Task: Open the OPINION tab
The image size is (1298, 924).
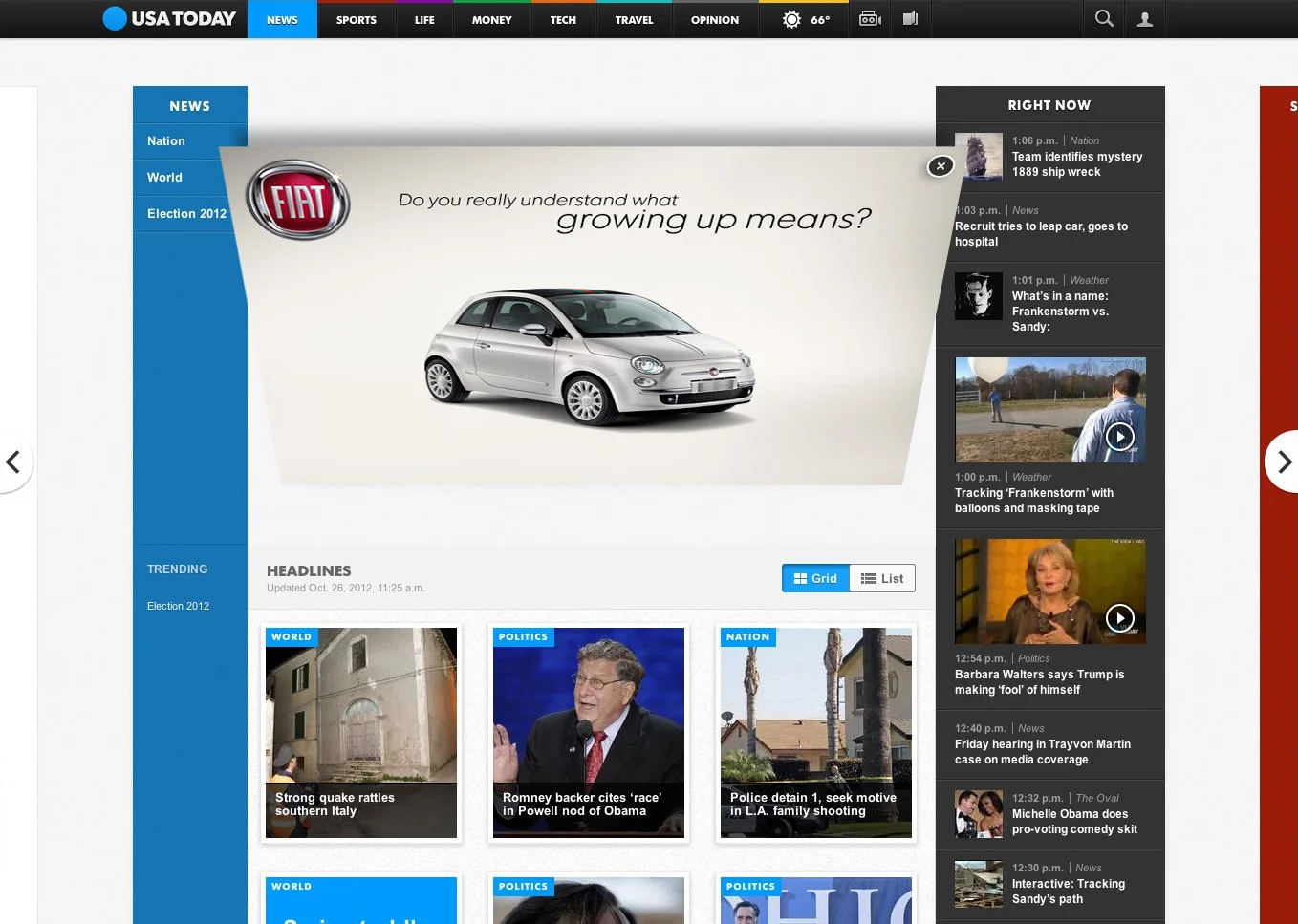Action: (715, 20)
